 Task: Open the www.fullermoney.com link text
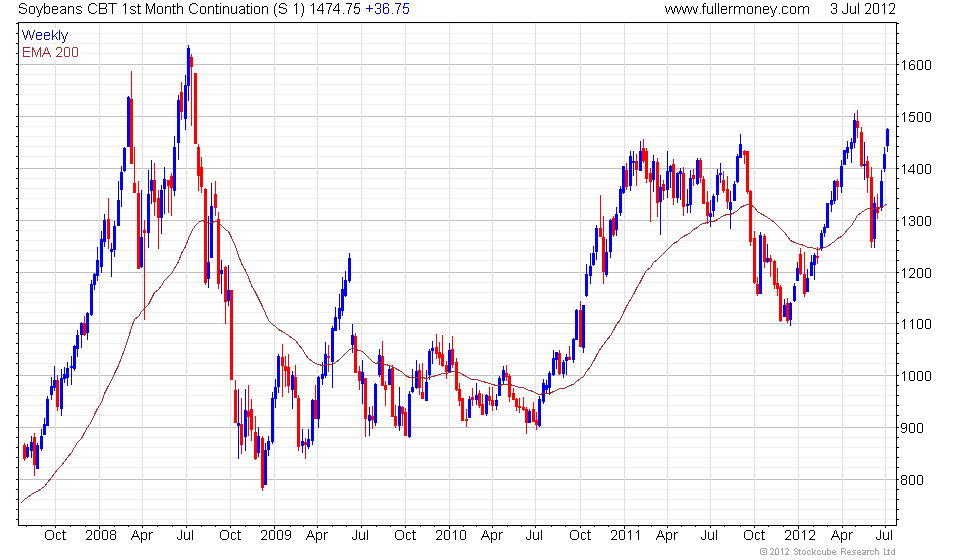(737, 9)
